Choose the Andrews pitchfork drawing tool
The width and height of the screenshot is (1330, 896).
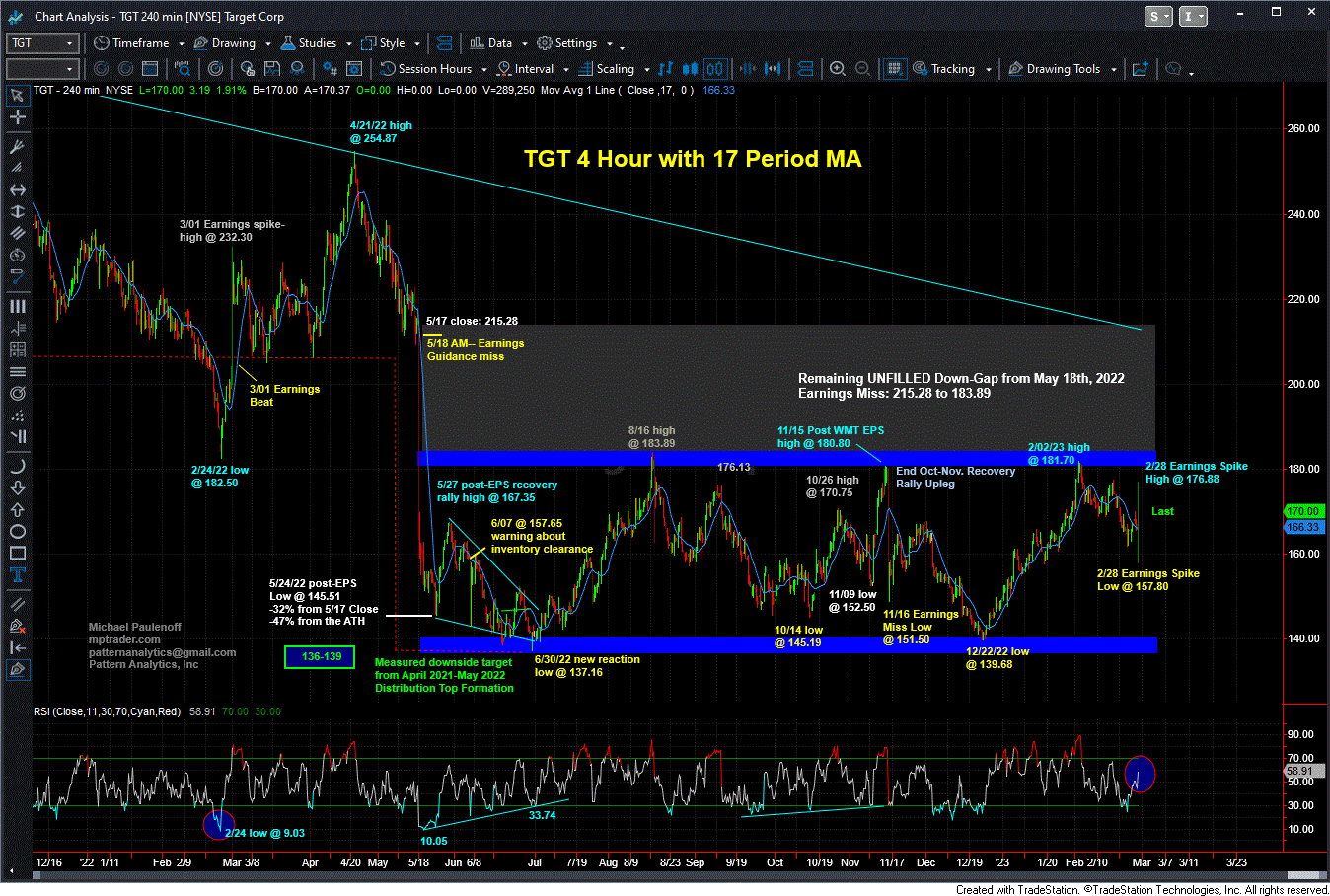[x=17, y=146]
